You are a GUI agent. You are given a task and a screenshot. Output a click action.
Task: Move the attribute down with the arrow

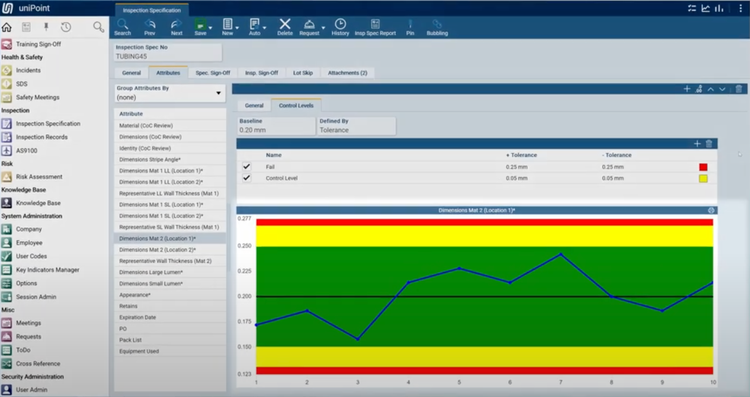tap(722, 89)
